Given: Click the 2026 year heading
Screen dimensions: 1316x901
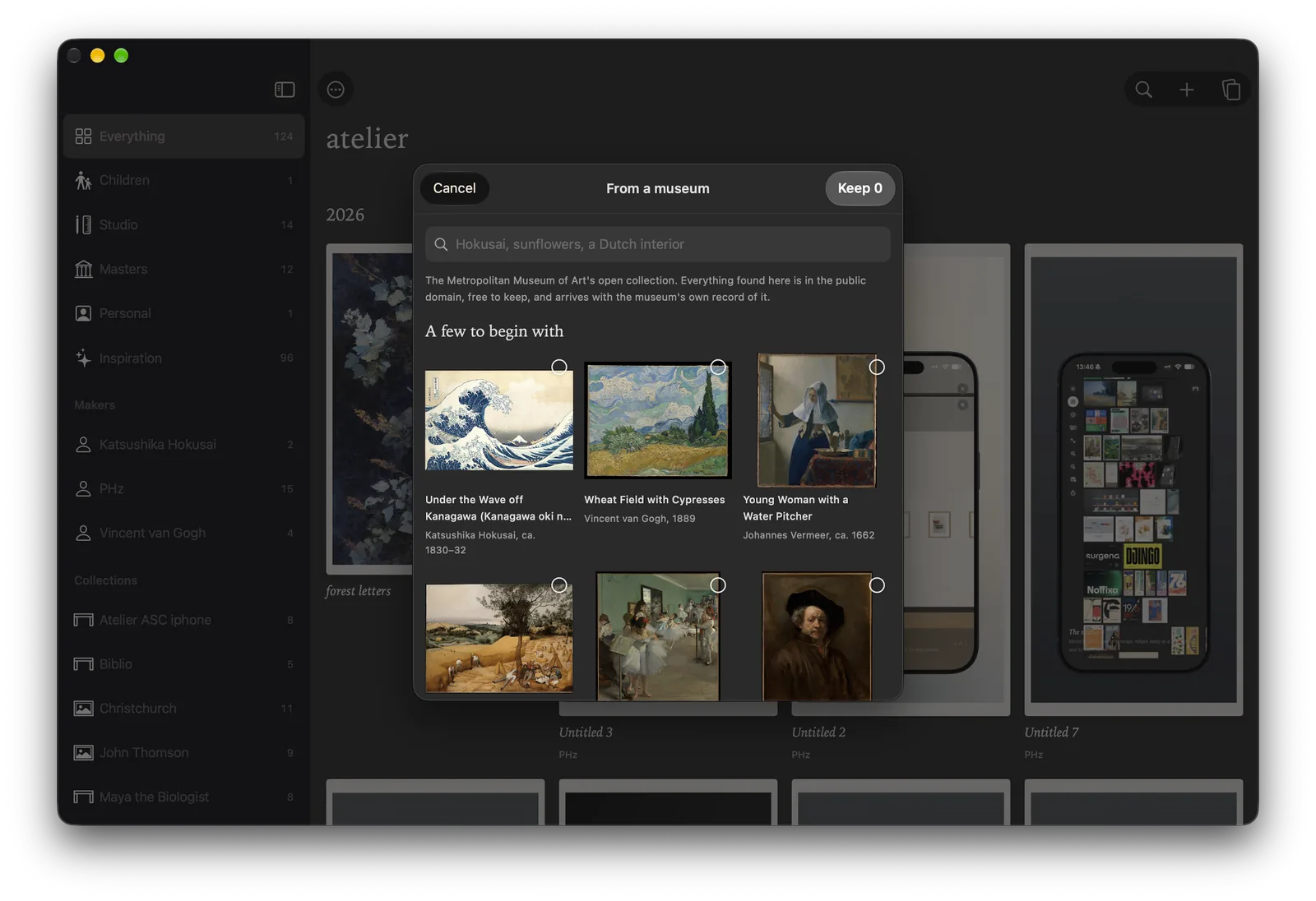Looking at the screenshot, I should click(345, 215).
